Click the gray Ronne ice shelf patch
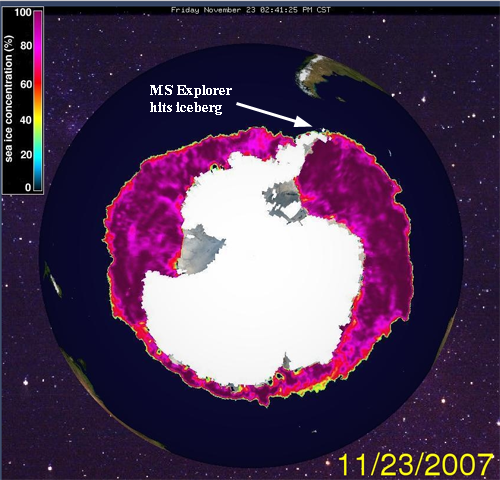Image resolution: width=500 pixels, height=480 pixels. [x=282, y=200]
